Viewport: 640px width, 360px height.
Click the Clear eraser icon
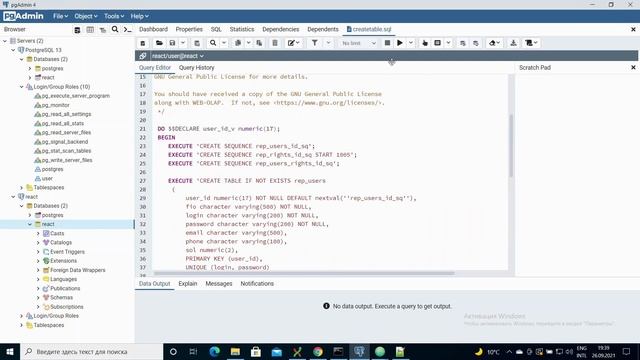(492, 43)
